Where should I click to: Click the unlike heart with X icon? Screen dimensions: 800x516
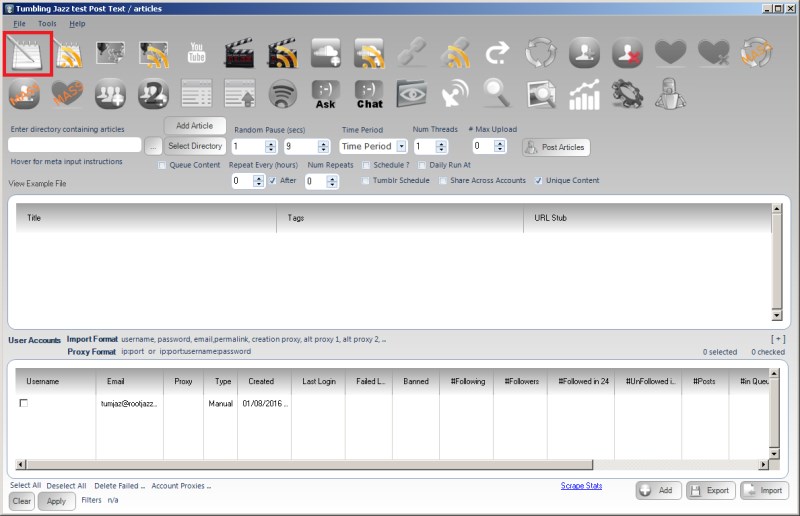[713, 53]
